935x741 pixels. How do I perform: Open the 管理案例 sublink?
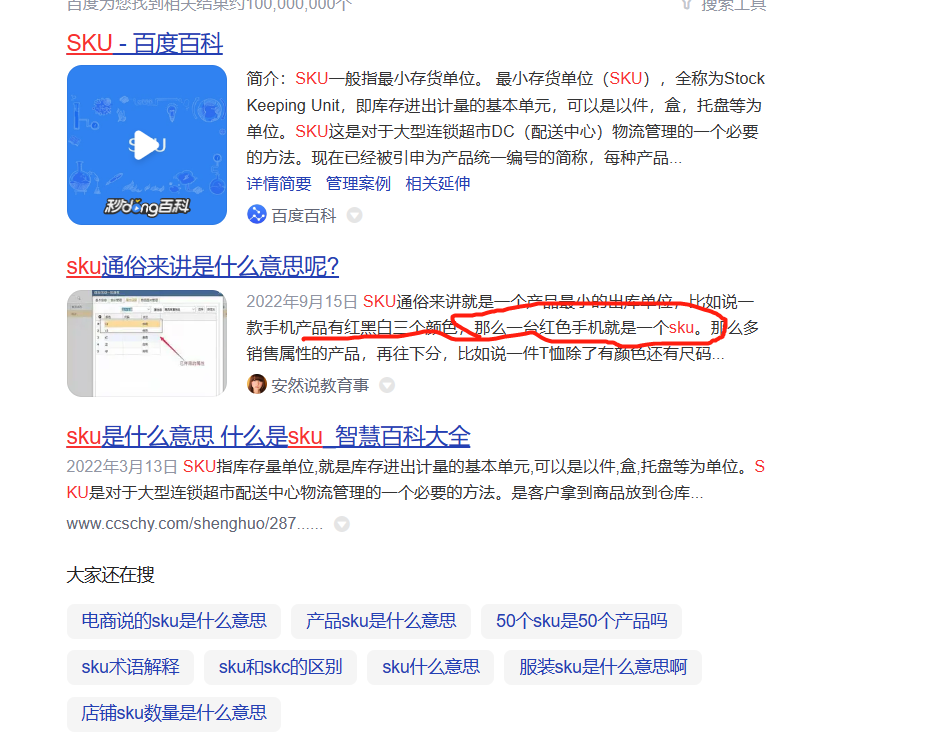pyautogui.click(x=358, y=184)
